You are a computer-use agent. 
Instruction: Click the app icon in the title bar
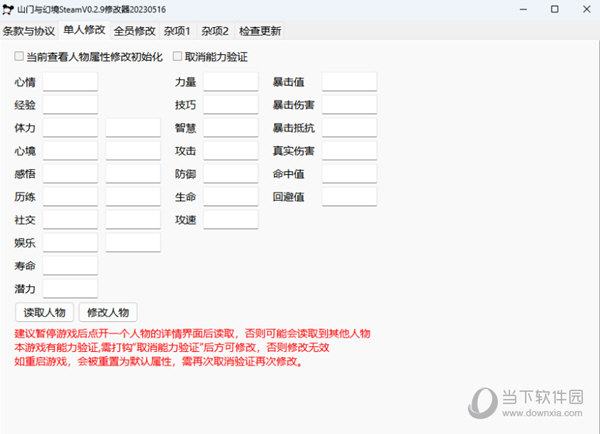8,10
